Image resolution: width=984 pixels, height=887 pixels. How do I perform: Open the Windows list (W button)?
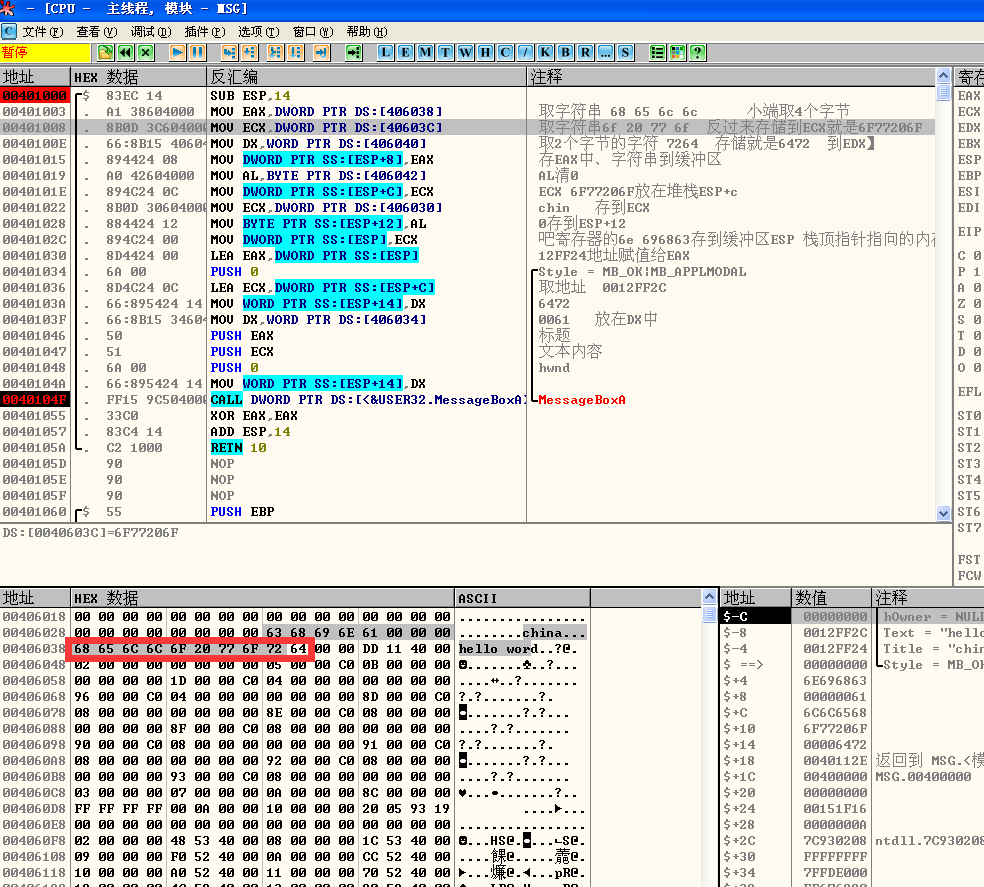pos(466,53)
